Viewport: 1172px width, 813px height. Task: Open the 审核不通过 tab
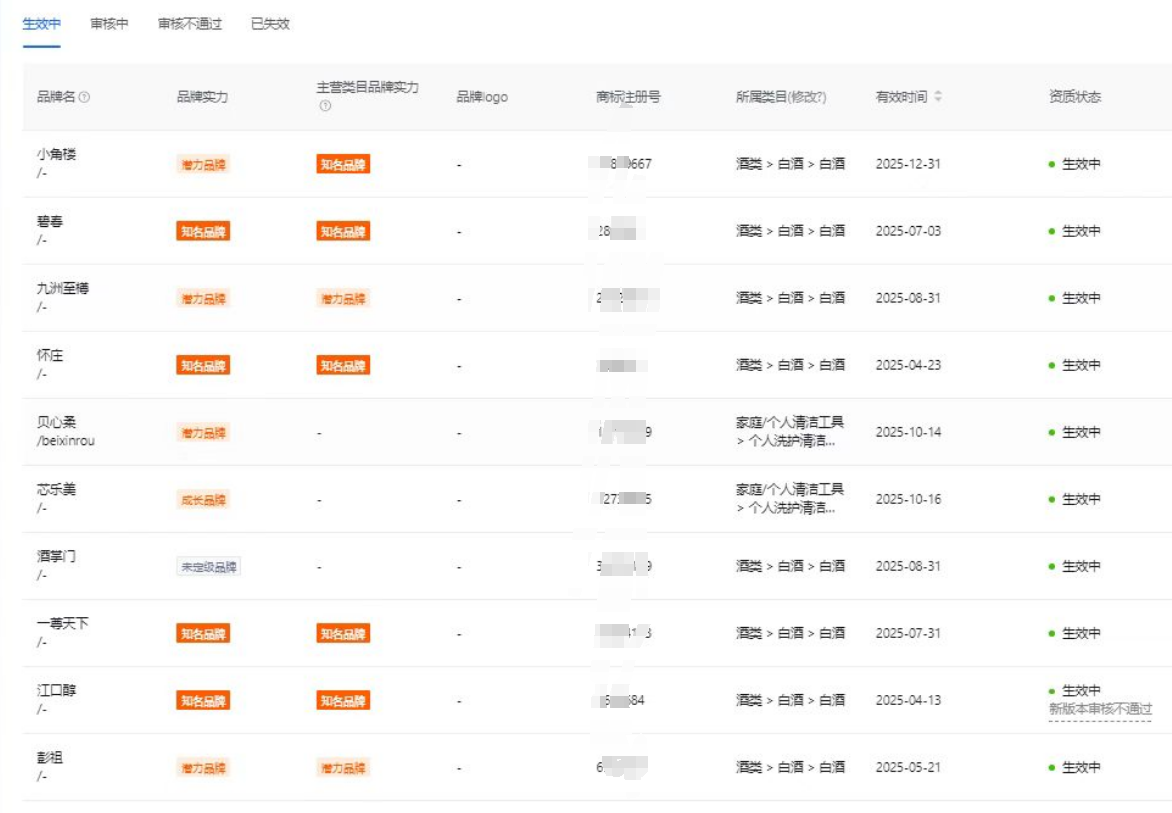click(189, 24)
